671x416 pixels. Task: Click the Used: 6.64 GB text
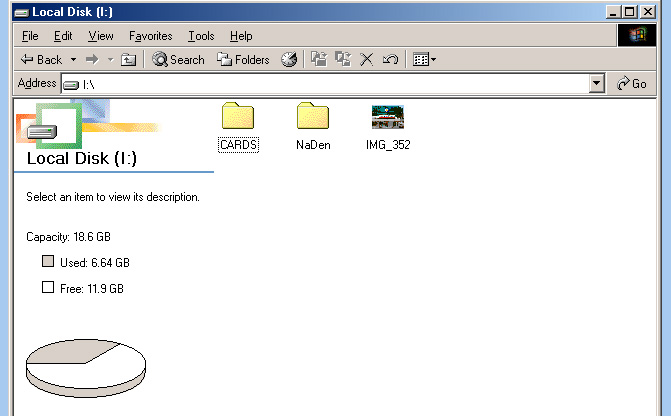point(95,262)
